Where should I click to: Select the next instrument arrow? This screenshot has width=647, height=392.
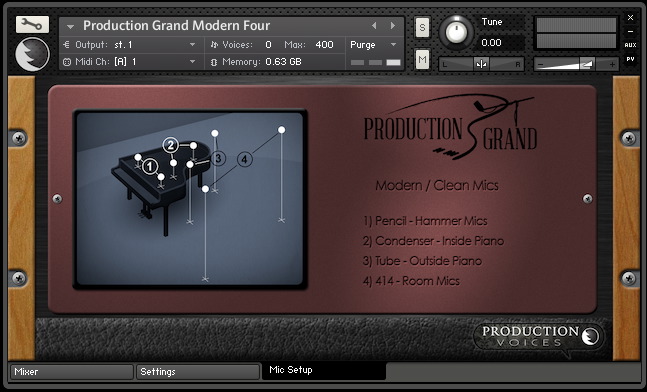pos(392,26)
